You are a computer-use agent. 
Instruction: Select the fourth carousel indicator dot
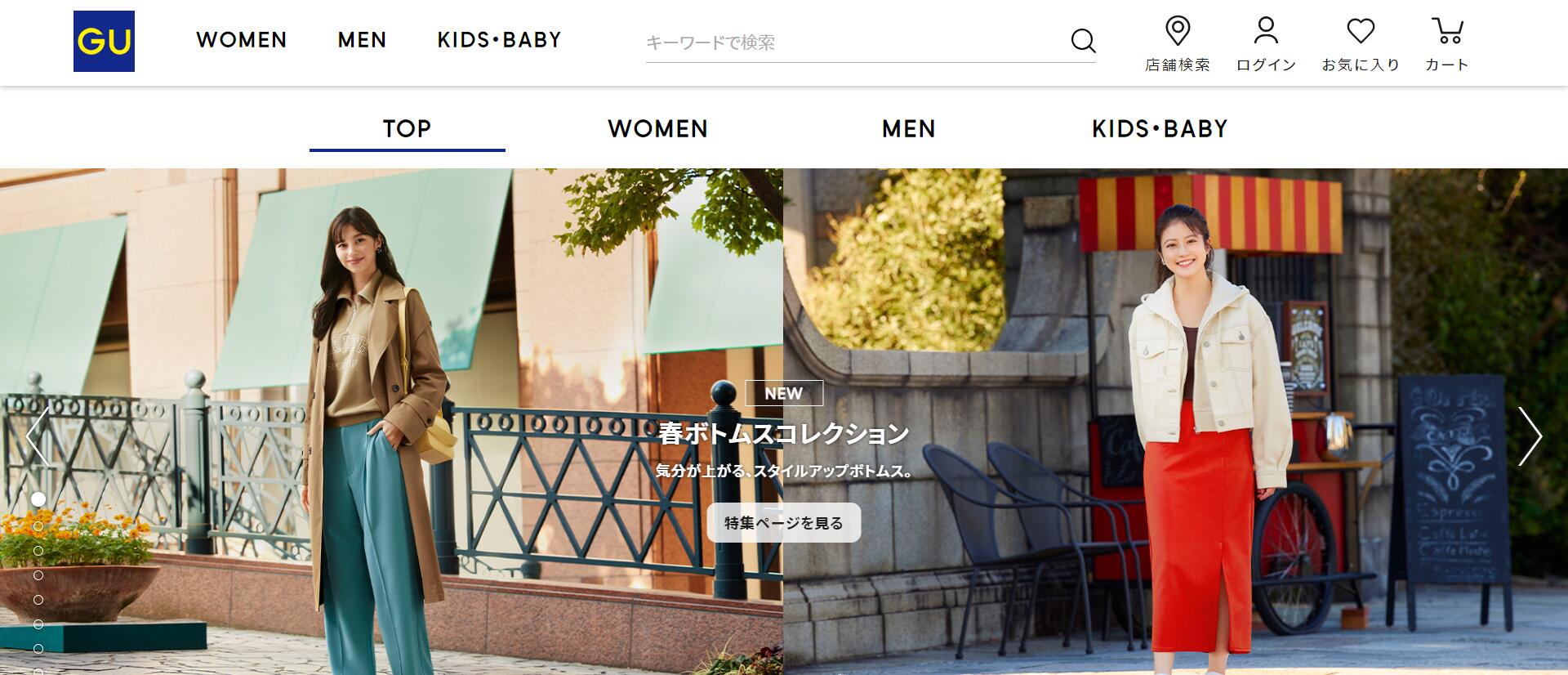coord(38,575)
